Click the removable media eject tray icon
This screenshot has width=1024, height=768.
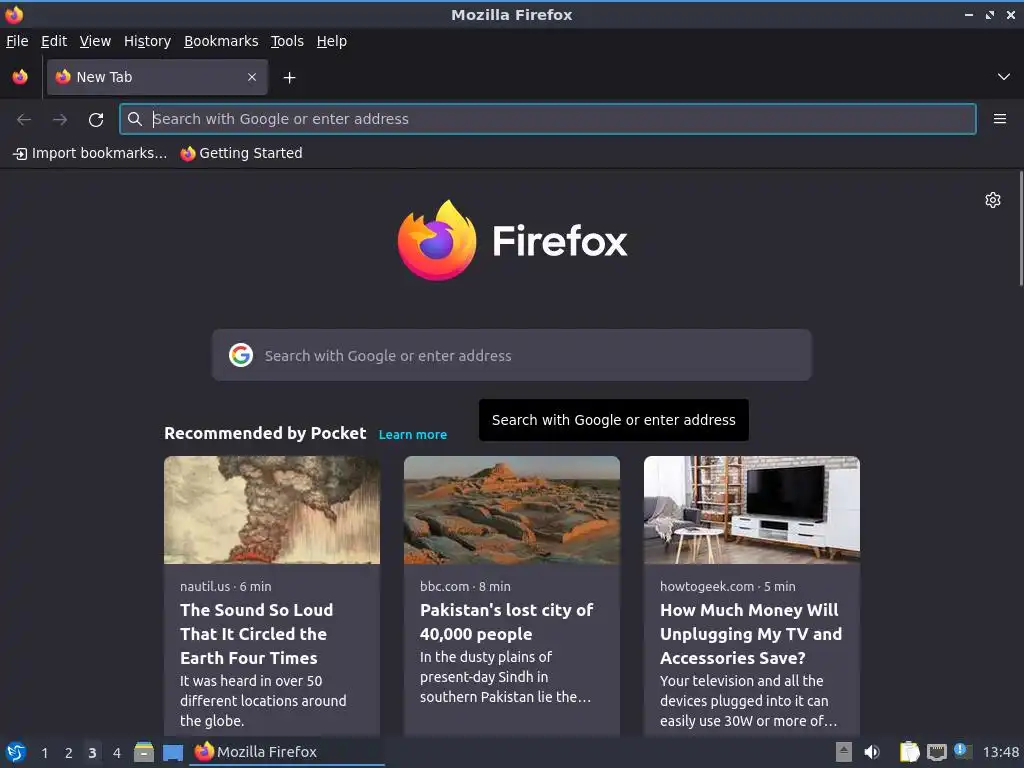[844, 752]
